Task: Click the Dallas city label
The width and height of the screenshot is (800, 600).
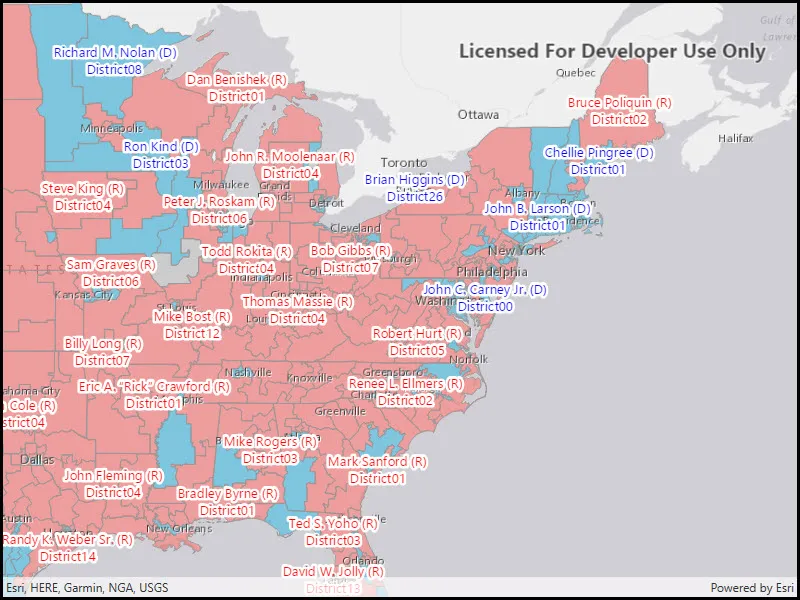Action: [37, 460]
